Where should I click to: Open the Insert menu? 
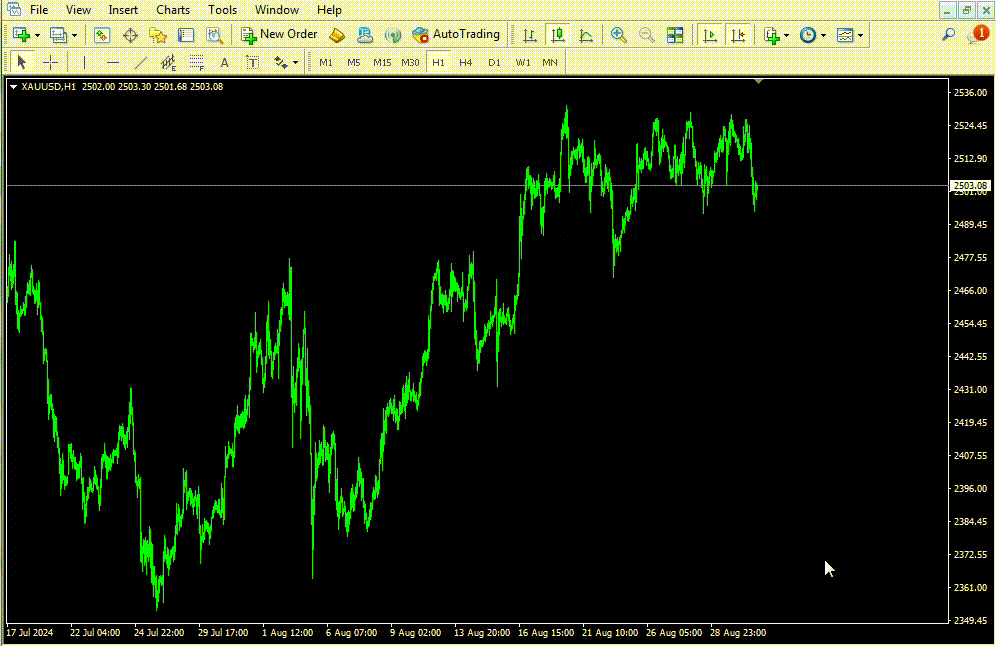[x=123, y=10]
